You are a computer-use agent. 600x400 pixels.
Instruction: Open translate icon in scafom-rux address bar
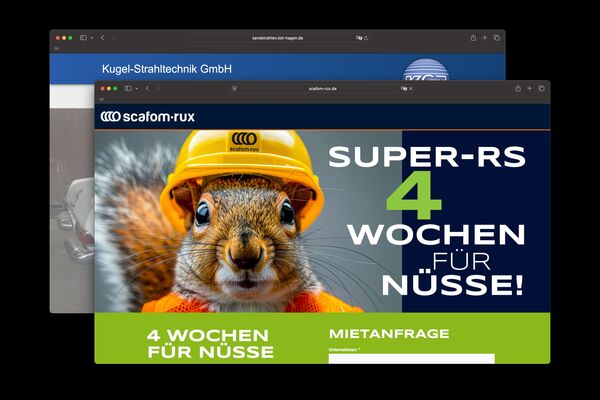tap(404, 88)
